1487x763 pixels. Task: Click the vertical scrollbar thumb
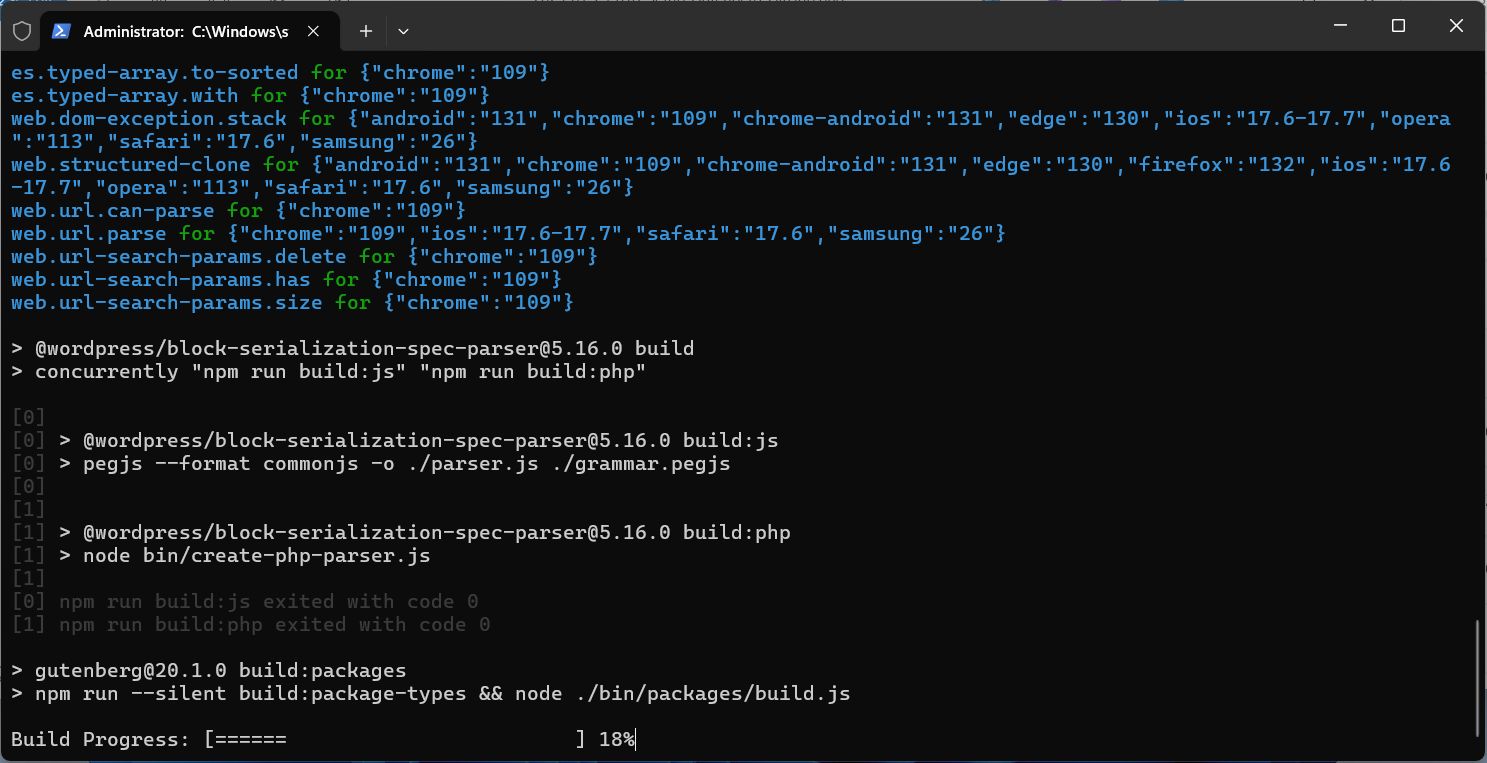pos(1477,678)
